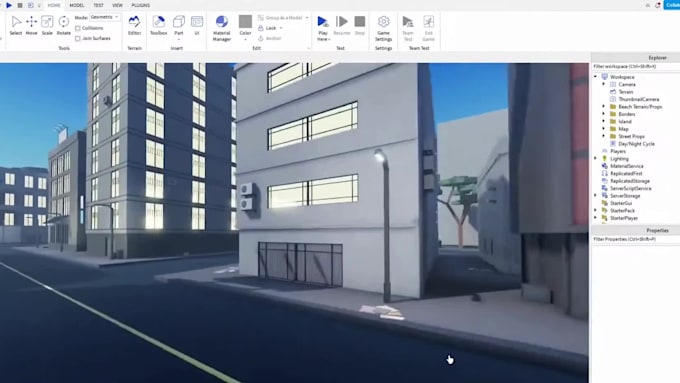680x383 pixels.
Task: Click the Play Here icon
Action: [323, 22]
